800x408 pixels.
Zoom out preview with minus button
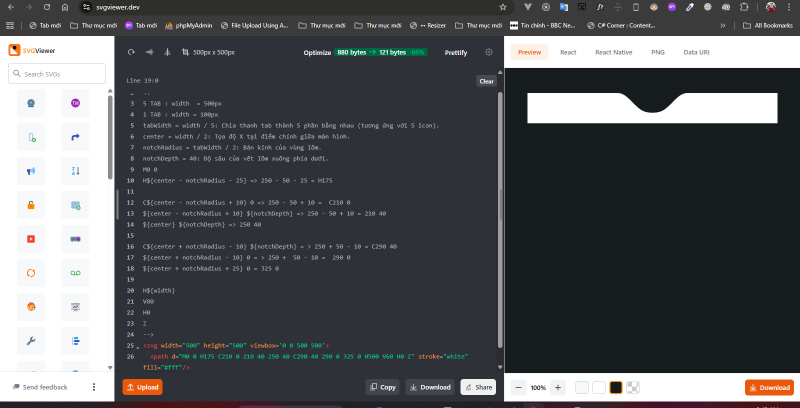pos(519,387)
